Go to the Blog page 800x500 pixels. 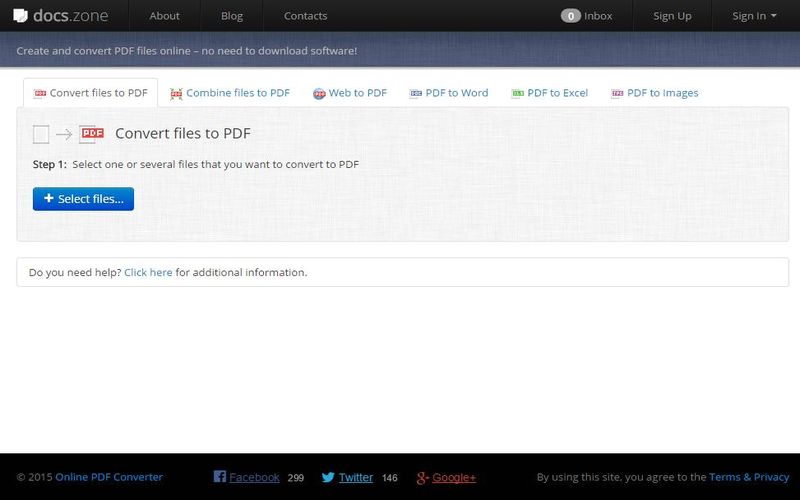(x=232, y=16)
